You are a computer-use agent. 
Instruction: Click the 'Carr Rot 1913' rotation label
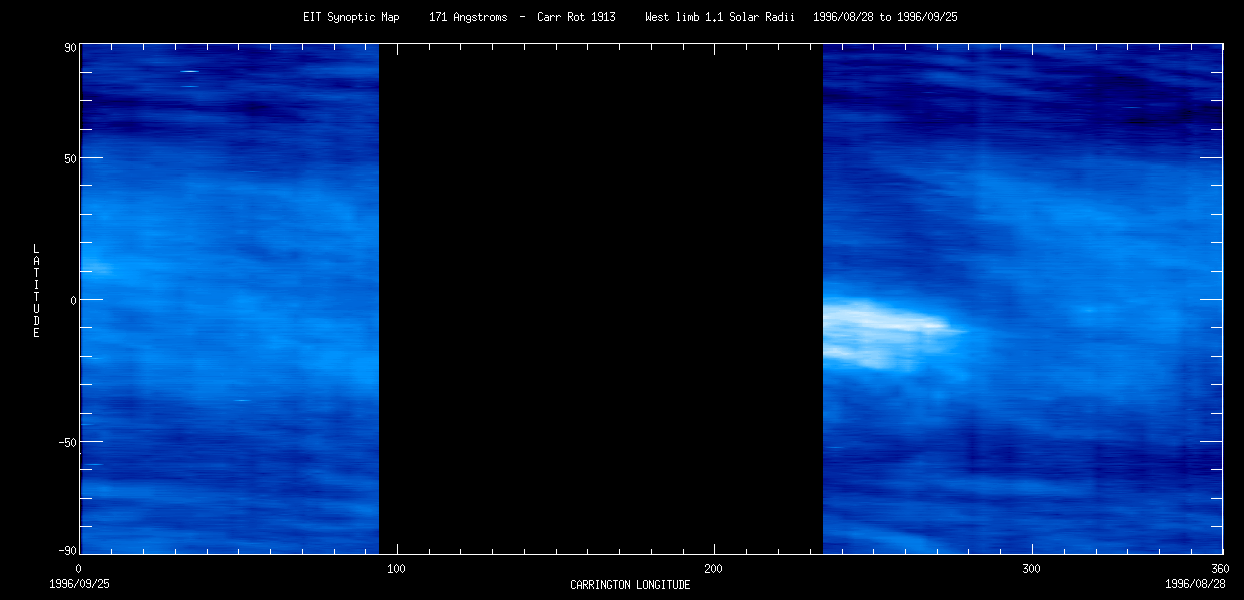pos(576,17)
